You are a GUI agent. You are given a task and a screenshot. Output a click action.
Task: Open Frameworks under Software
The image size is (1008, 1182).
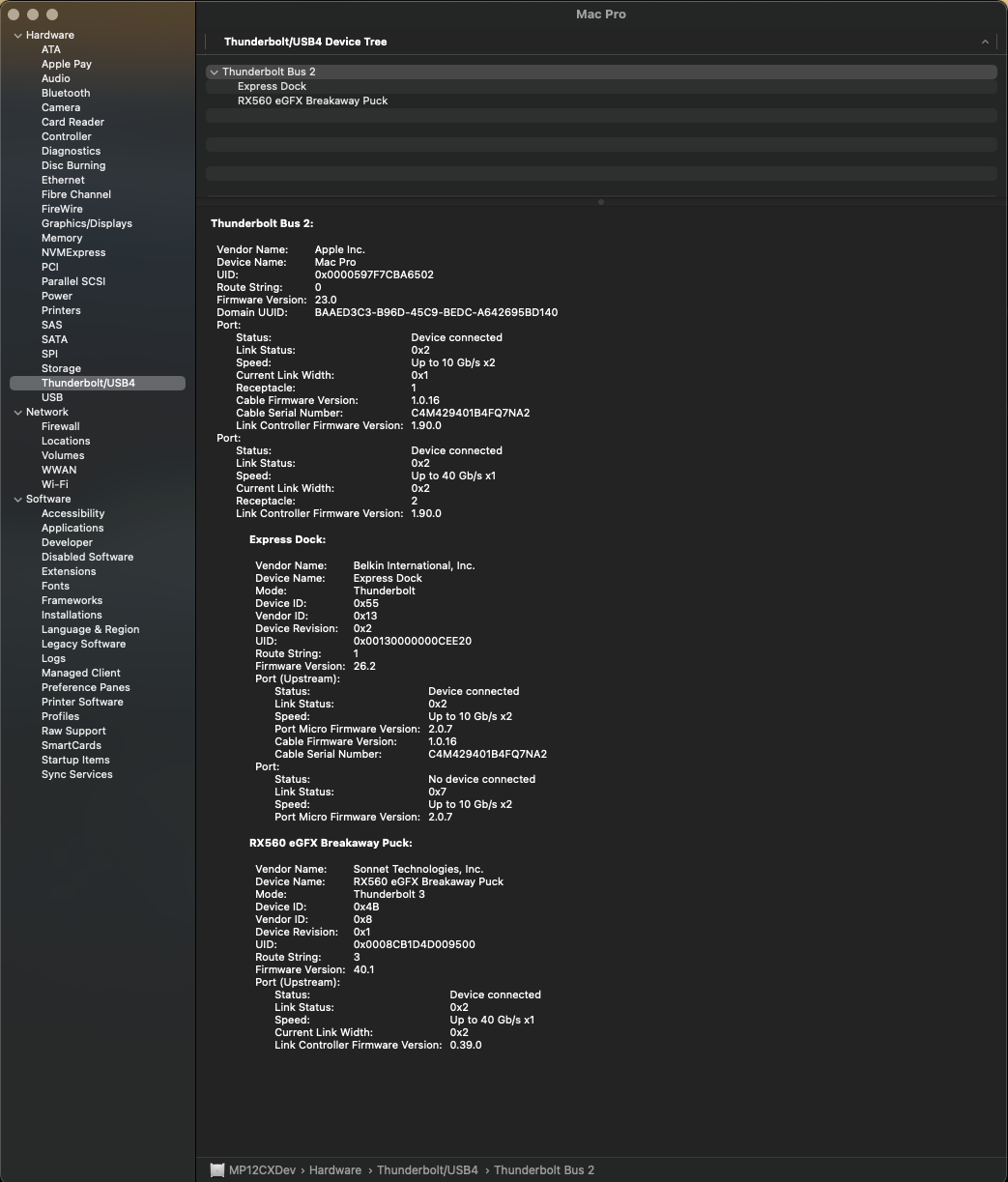72,600
